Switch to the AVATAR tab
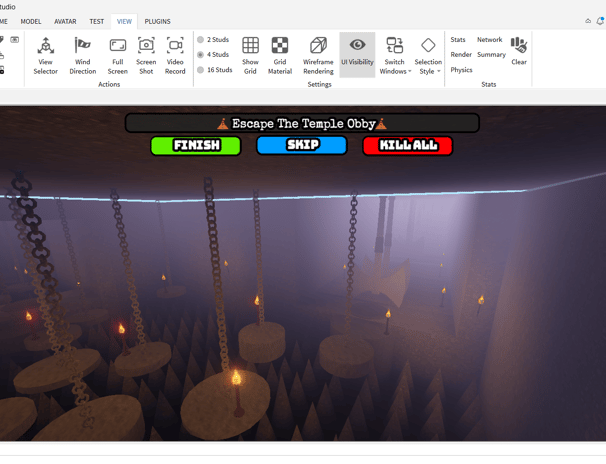This screenshot has height=464, width=606. tap(65, 21)
